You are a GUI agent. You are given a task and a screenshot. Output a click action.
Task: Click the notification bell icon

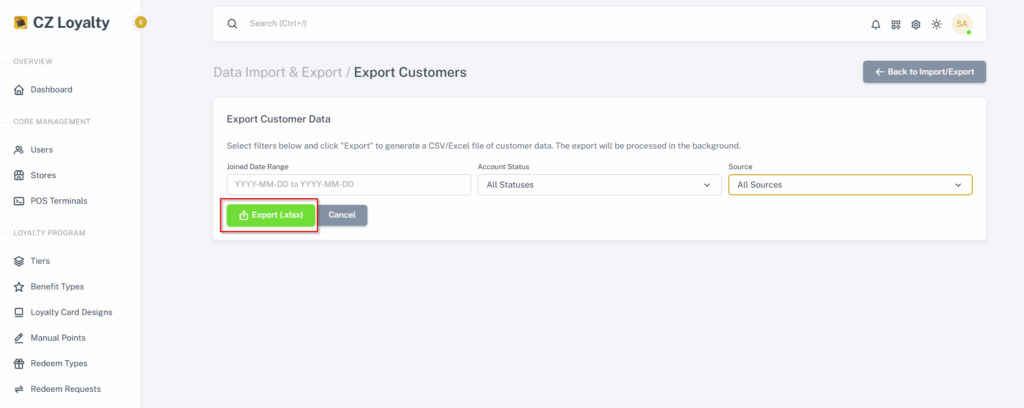click(876, 24)
